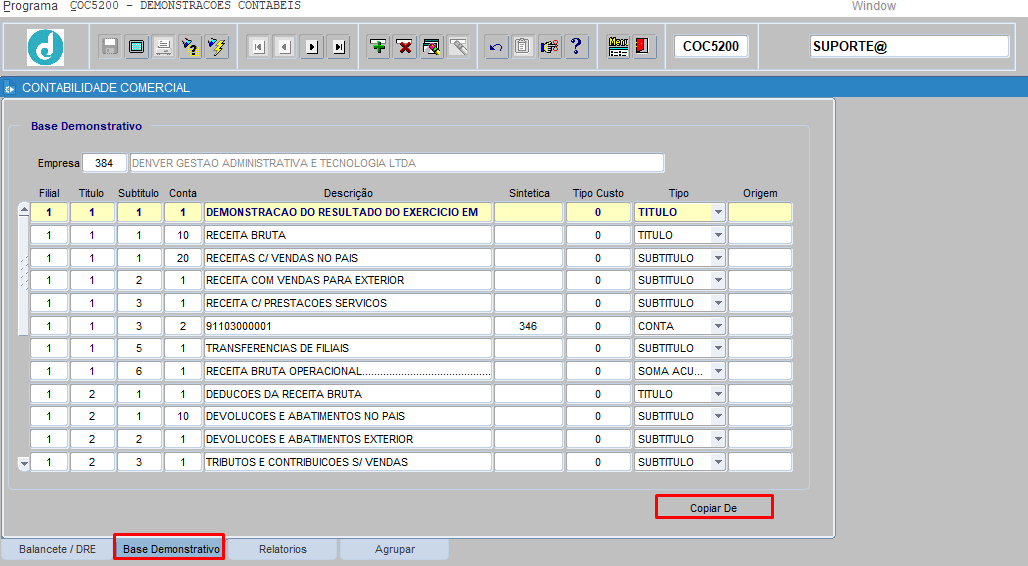
Task: Switch to Balancete / DRE tab
Action: [x=57, y=549]
